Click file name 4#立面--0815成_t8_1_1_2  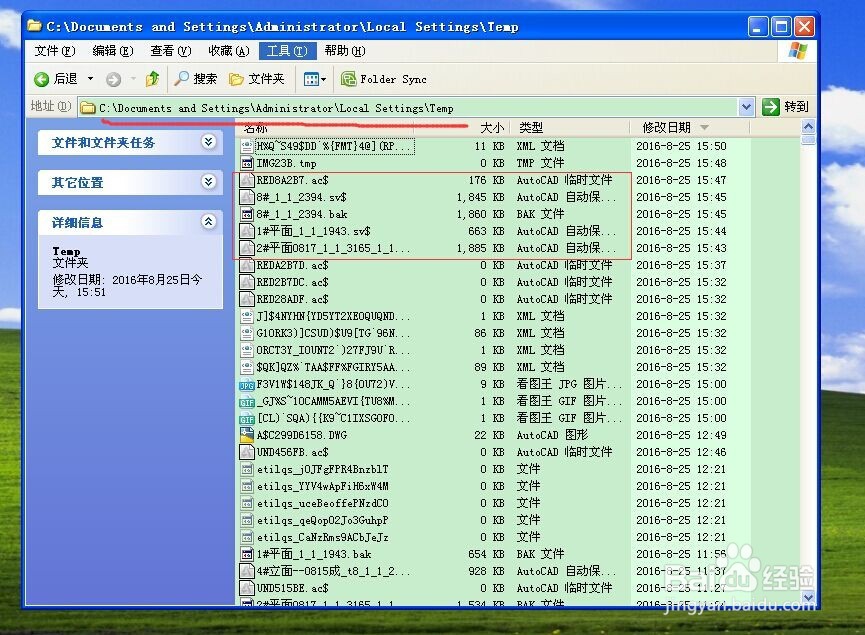[333, 572]
